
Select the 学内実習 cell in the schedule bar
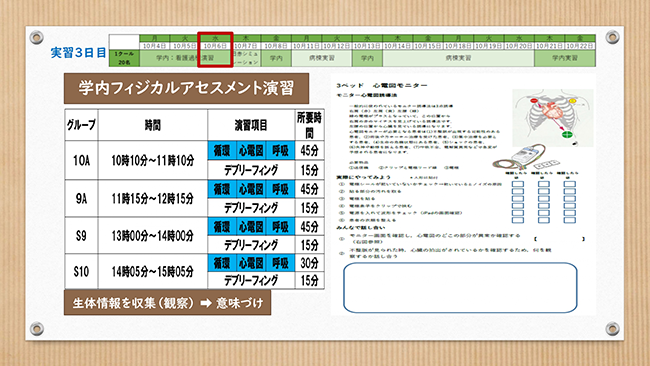pyautogui.click(x=565, y=58)
